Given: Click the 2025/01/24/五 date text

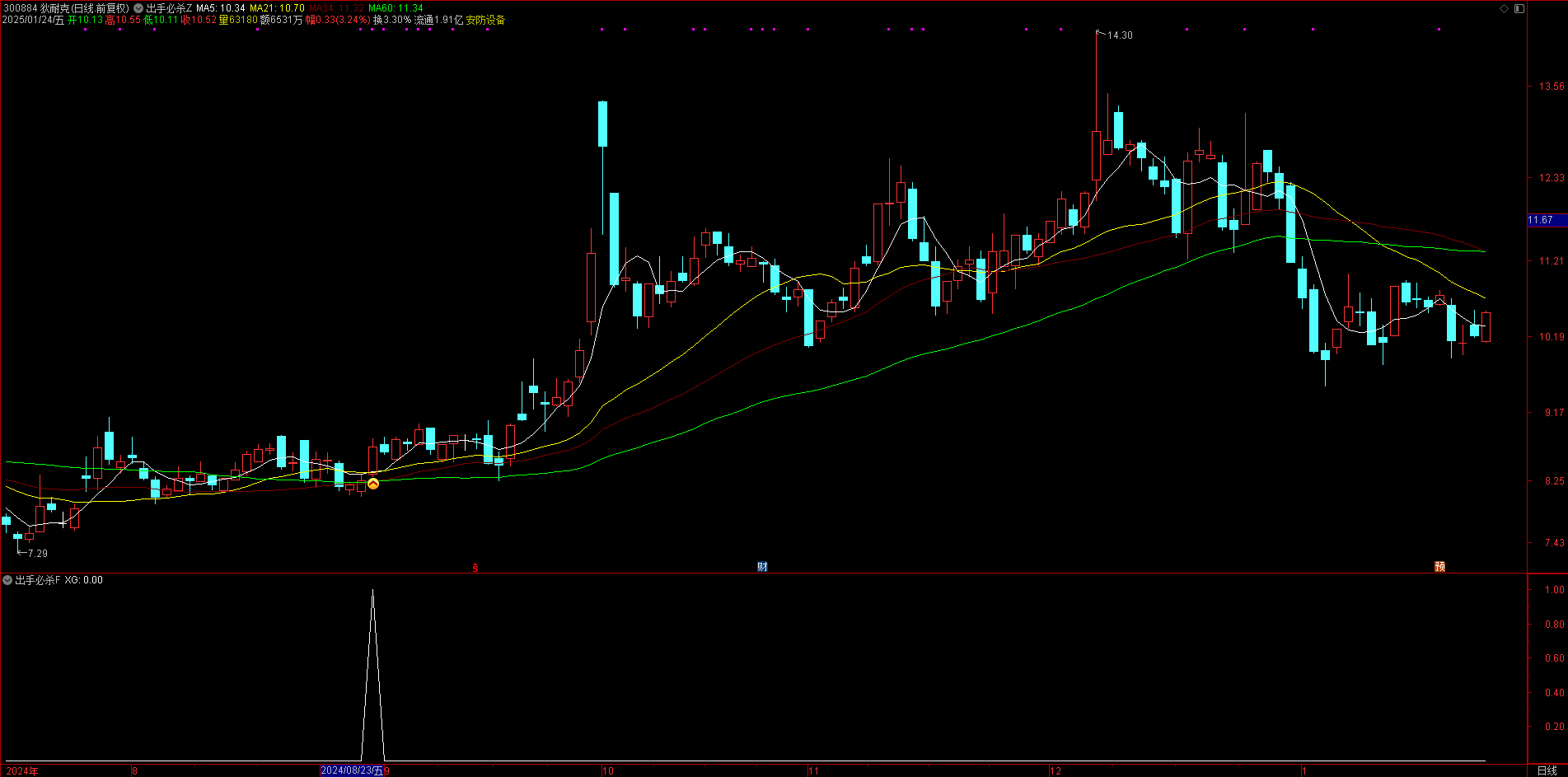Looking at the screenshot, I should coord(33,20).
